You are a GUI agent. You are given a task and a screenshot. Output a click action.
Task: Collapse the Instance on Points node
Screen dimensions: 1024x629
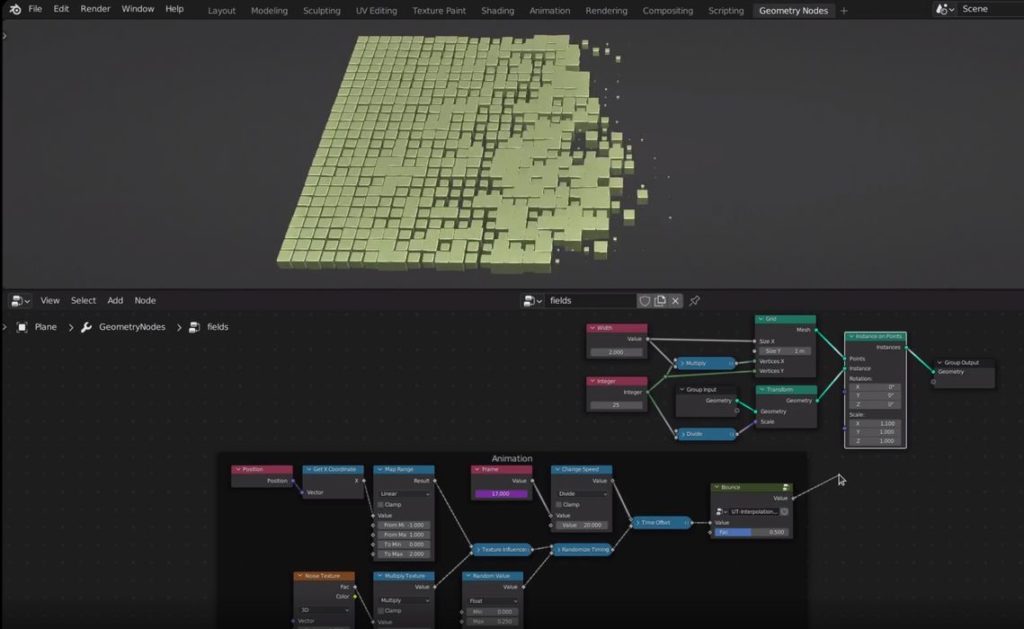point(851,337)
